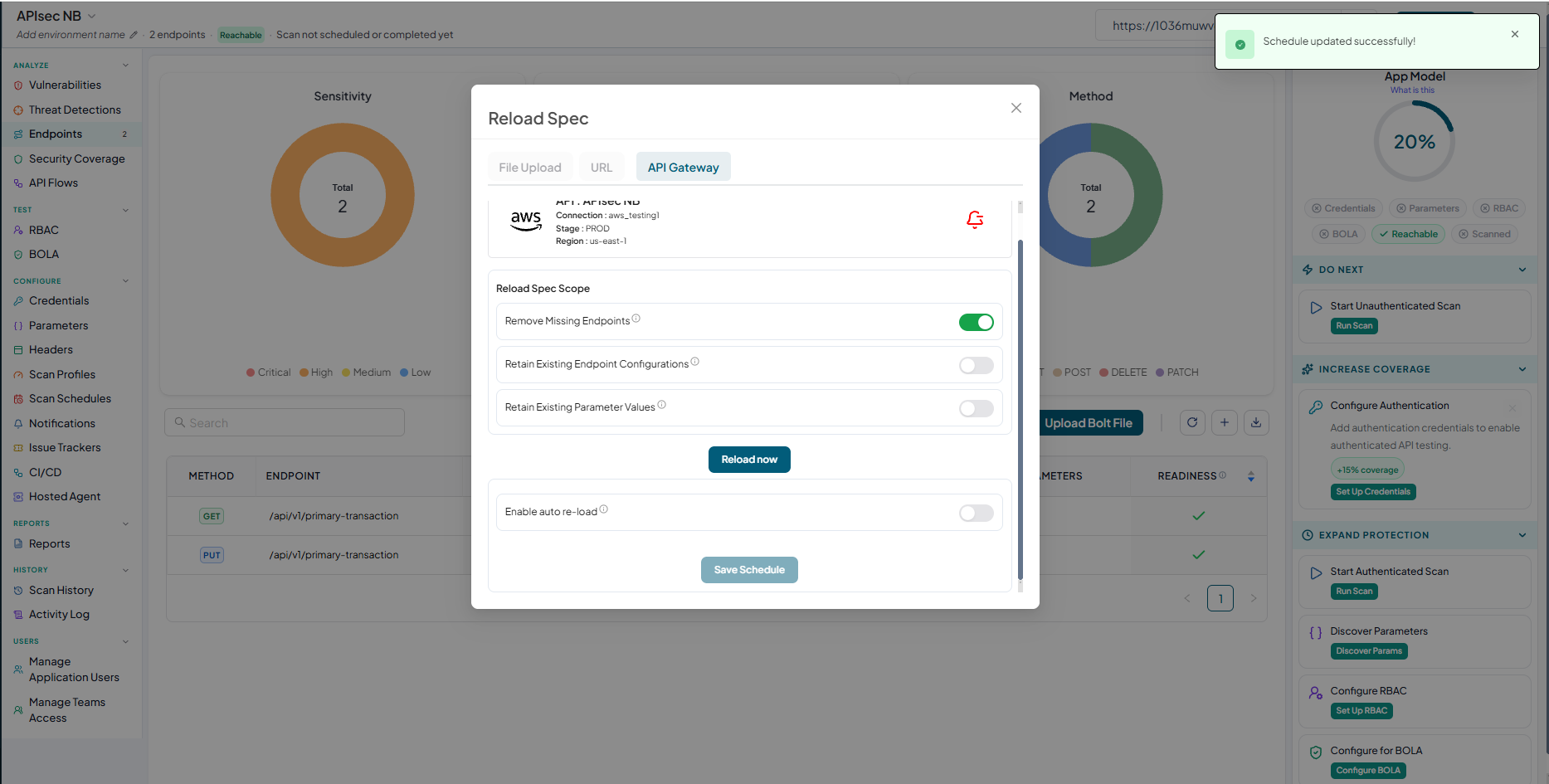Click the Activity Log icon
This screenshot has width=1549, height=784.
(18, 615)
